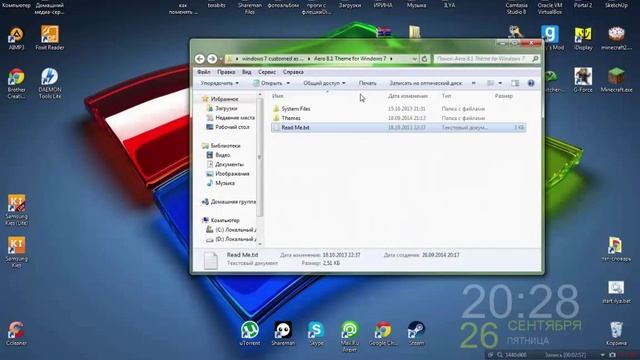Viewport: 640px width, 360px height.
Task: Go forward in Explorer navigation
Action: point(212,59)
